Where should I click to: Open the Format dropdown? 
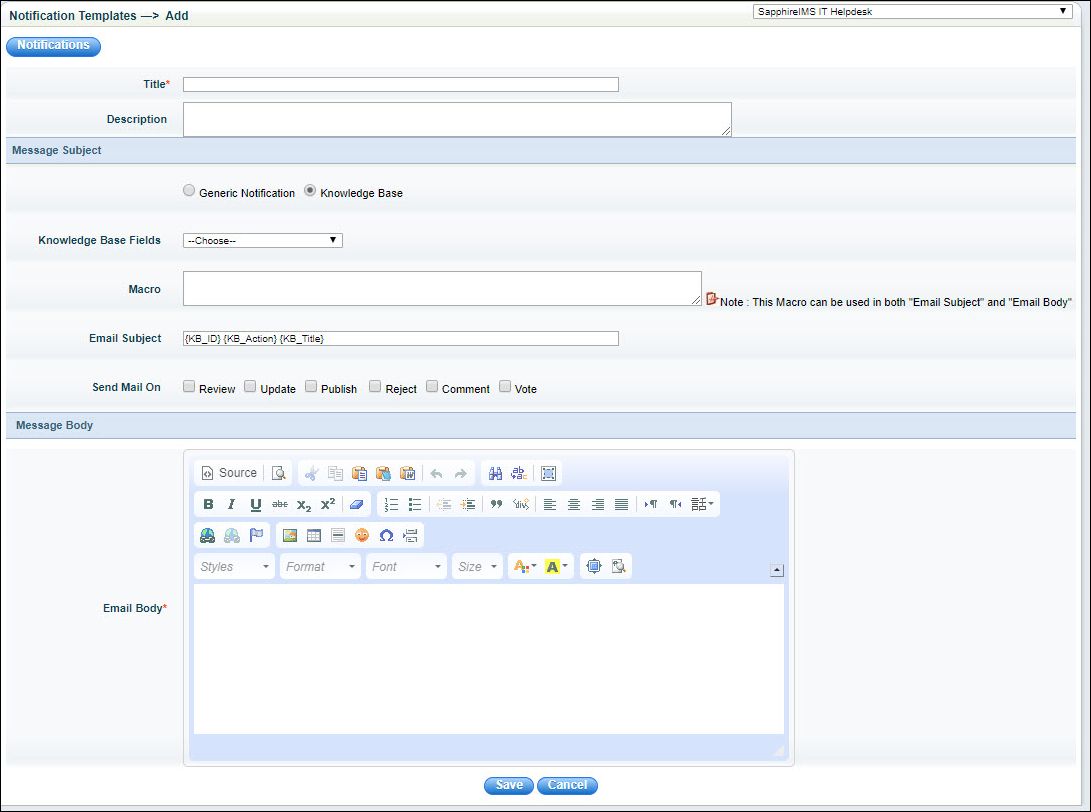point(320,566)
